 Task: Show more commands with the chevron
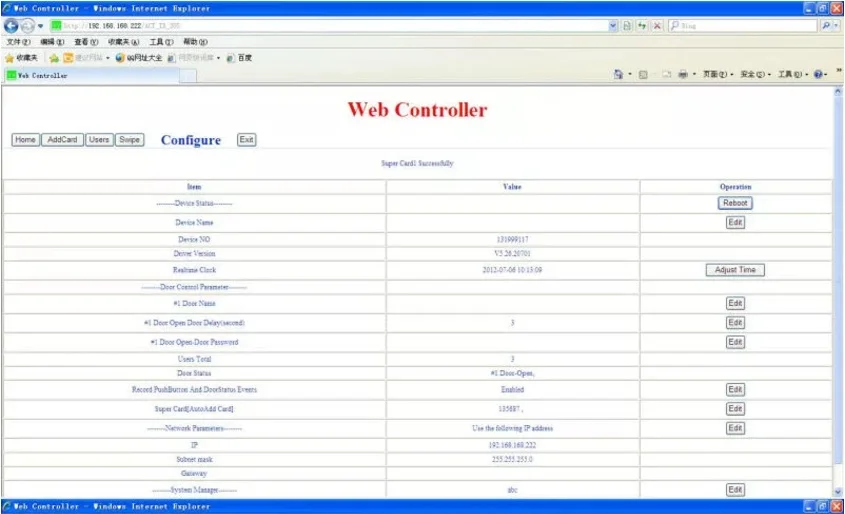click(839, 70)
